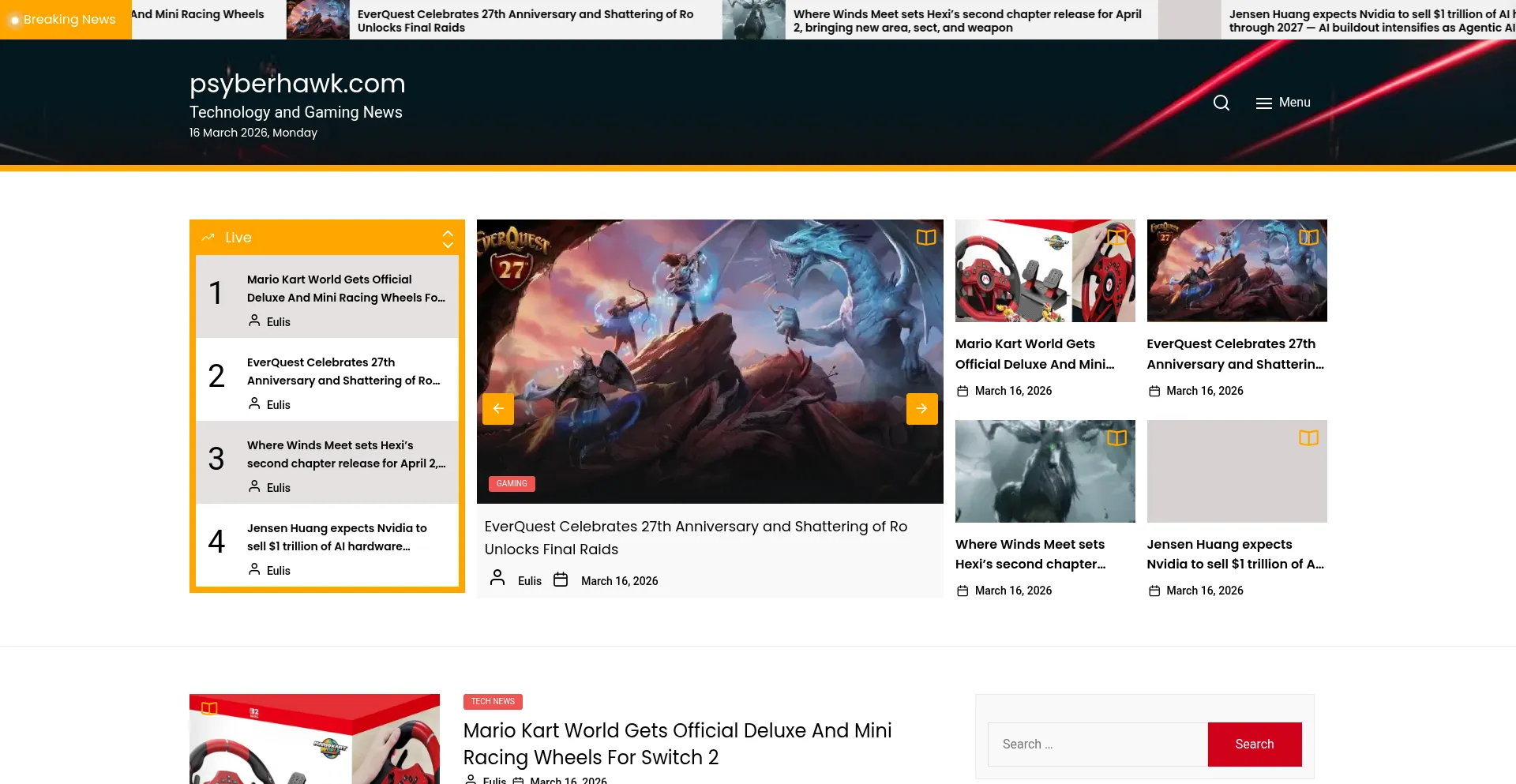Open EverQuest Celebrates 27th card title
The image size is (1516, 784).
pyautogui.click(x=1235, y=354)
